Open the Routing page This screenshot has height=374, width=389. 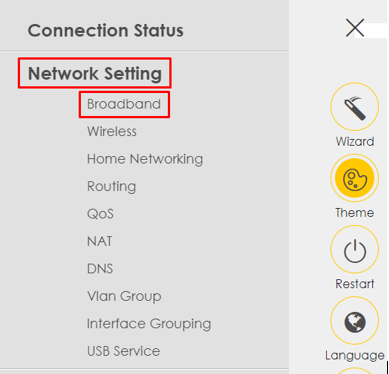coord(111,187)
